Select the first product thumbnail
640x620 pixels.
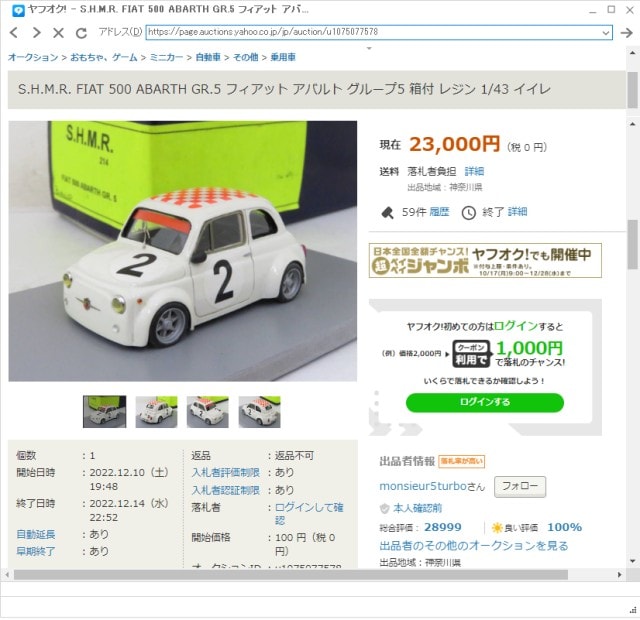point(104,411)
